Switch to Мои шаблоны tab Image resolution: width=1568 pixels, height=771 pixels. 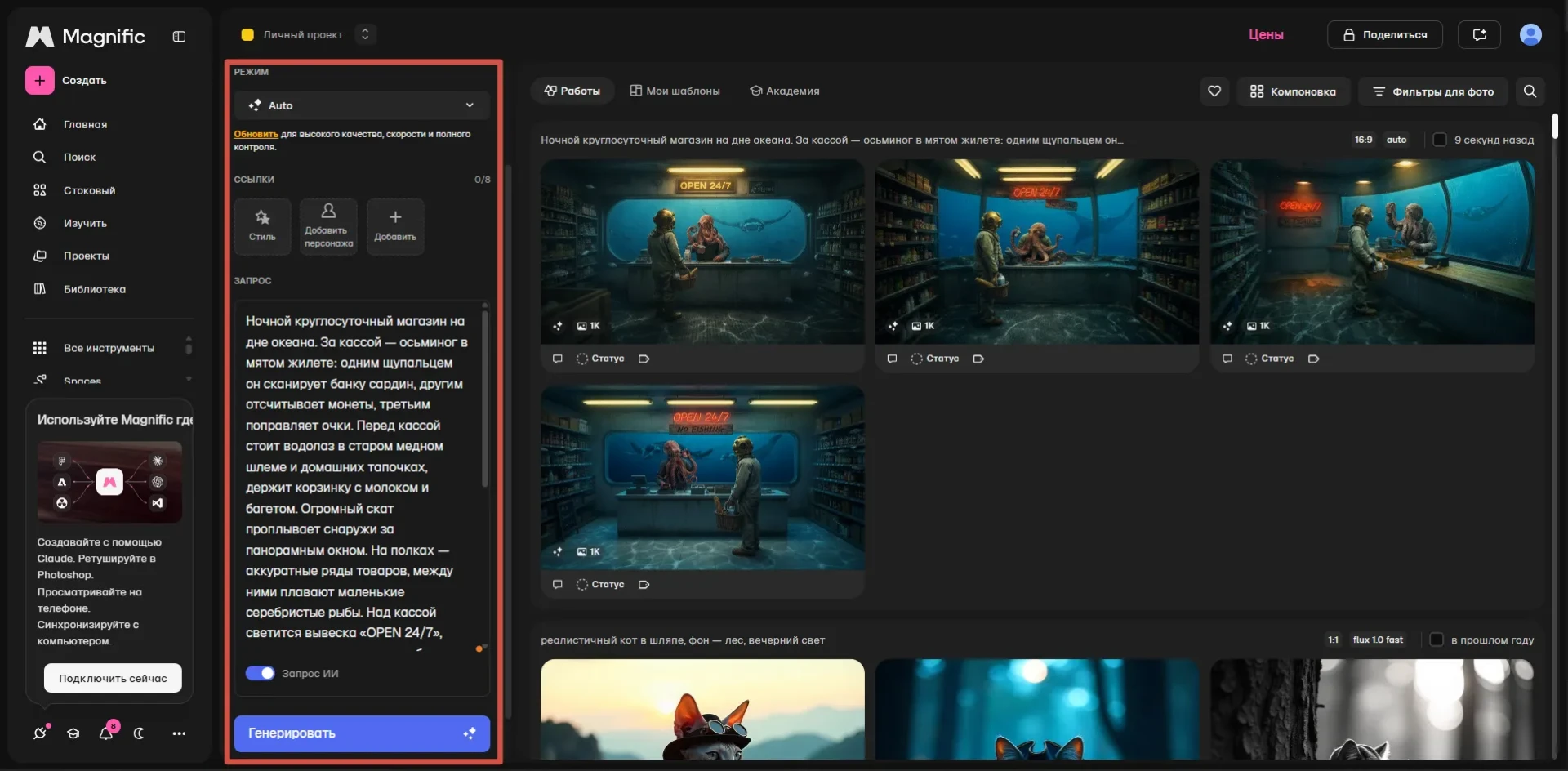point(675,91)
